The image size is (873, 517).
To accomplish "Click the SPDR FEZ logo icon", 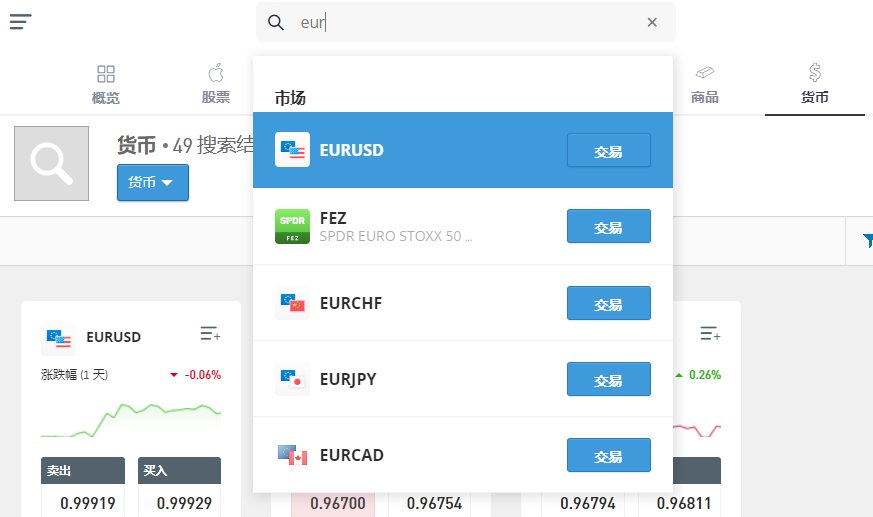I will tap(292, 227).
